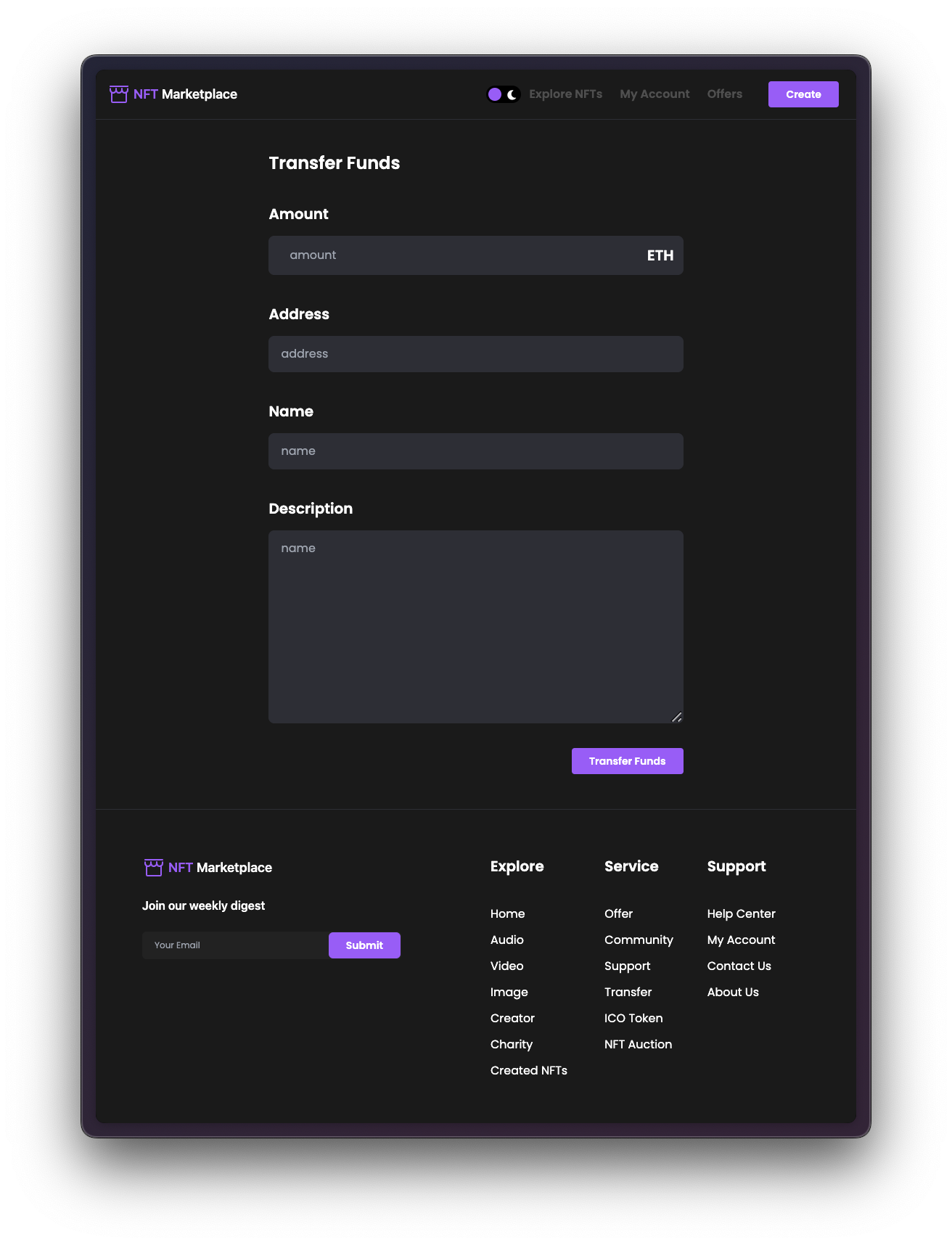Click the NFT Marketplace storefront logo in header

pyautogui.click(x=119, y=94)
